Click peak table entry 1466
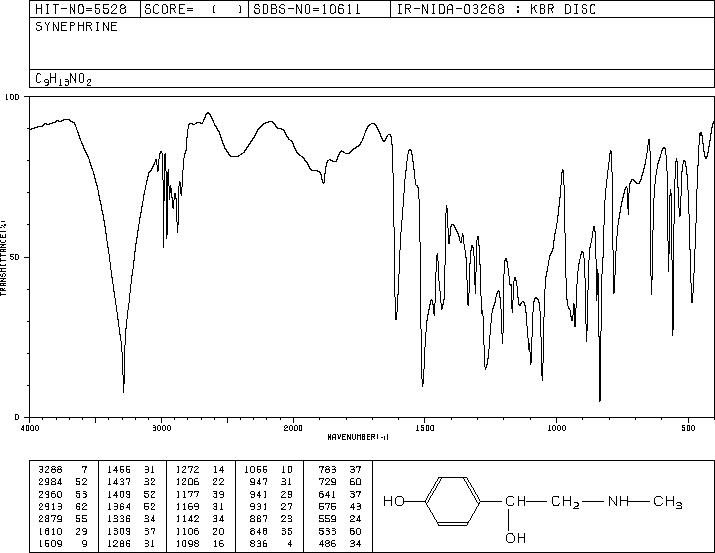The width and height of the screenshot is (715, 553). (119, 469)
